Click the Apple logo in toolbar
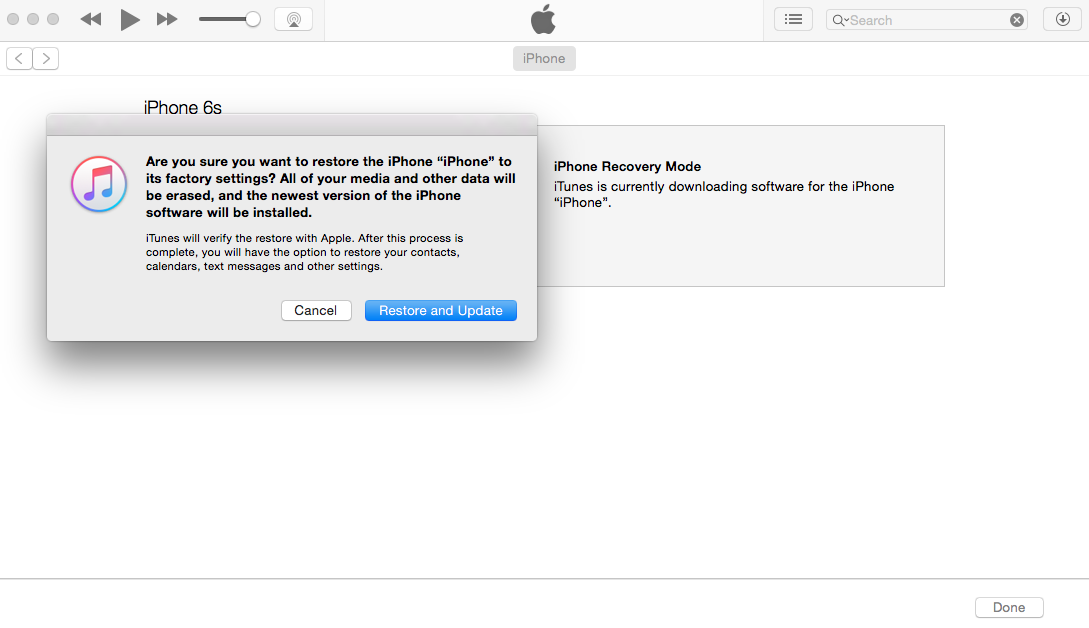The height and width of the screenshot is (628, 1089). 543,19
